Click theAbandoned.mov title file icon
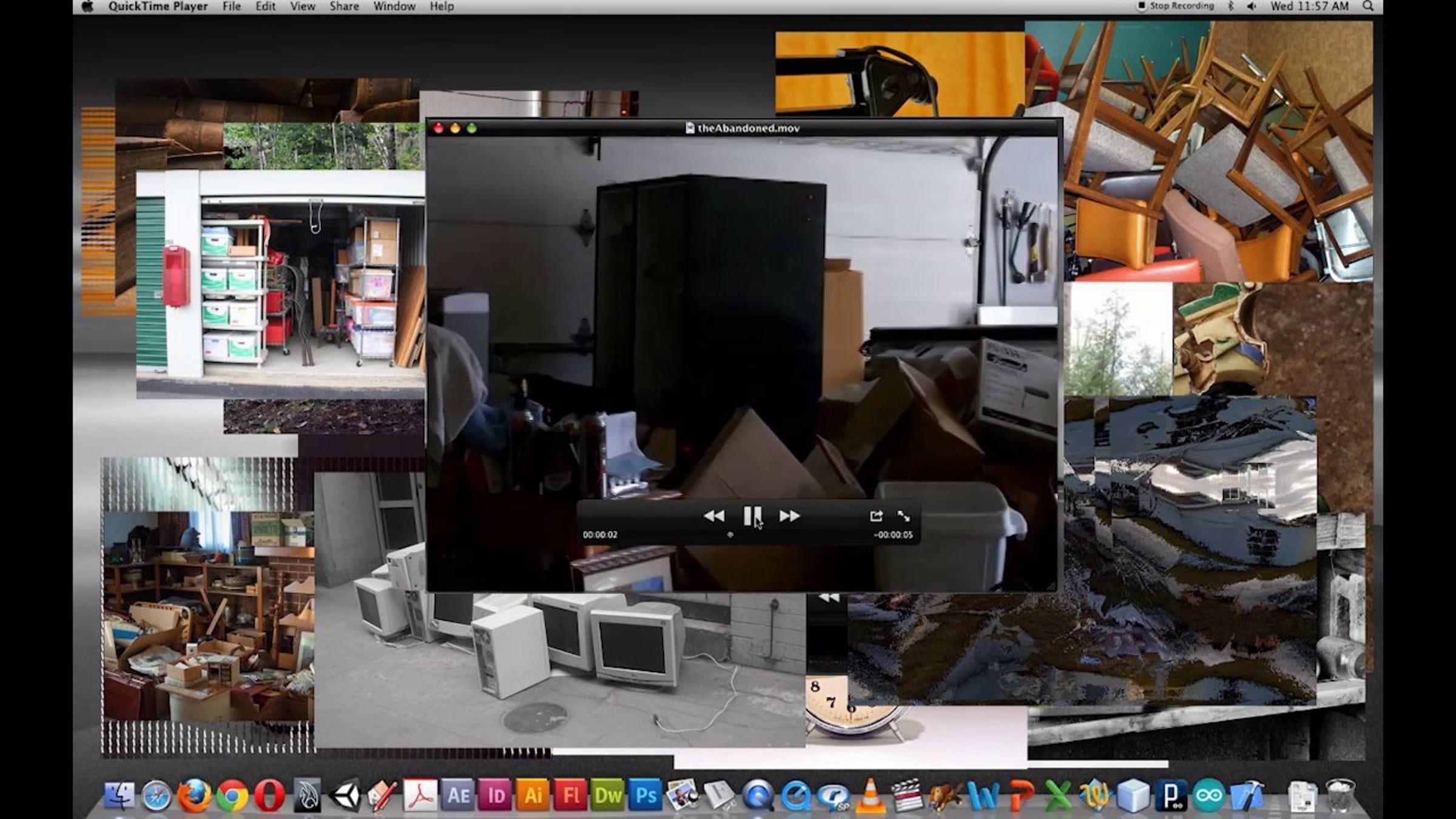Screen dimensions: 1456x819 (x=690, y=128)
